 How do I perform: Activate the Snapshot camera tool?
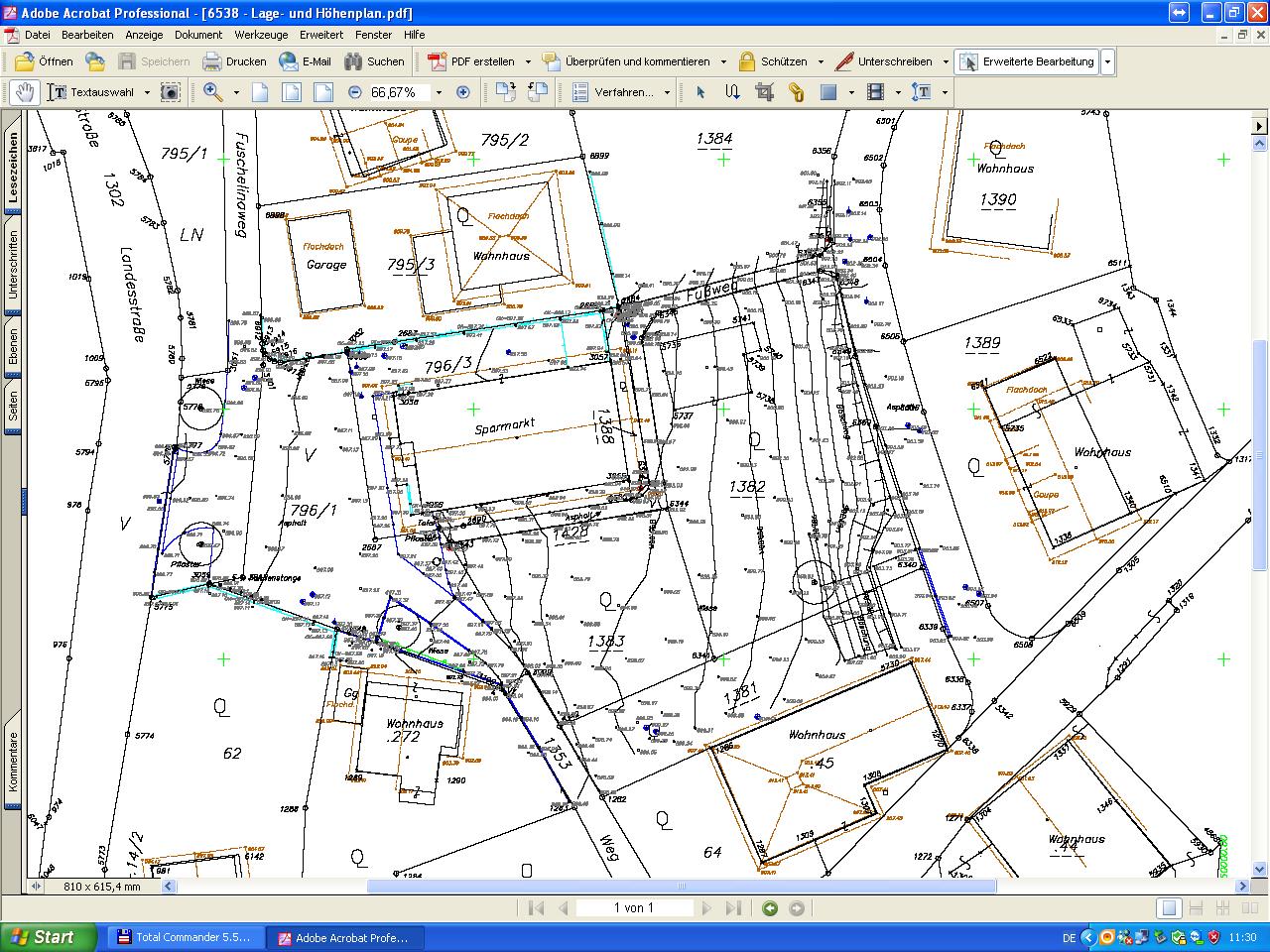(171, 92)
